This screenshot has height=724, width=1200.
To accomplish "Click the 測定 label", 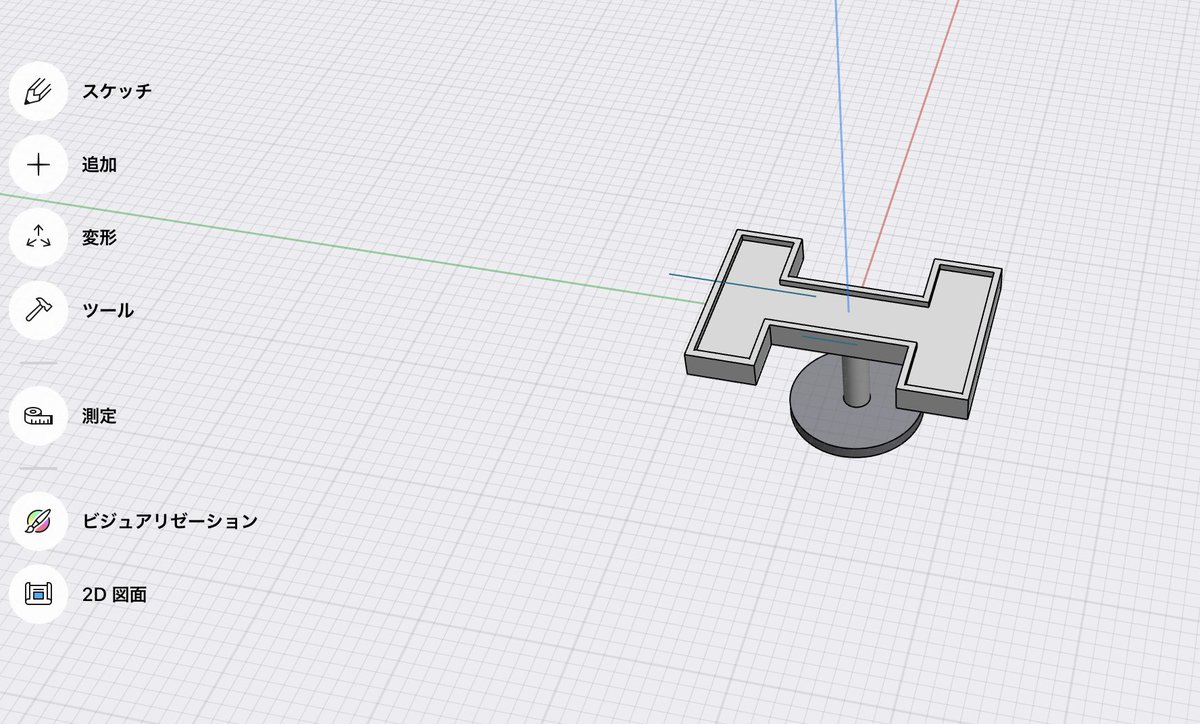I will [x=100, y=416].
